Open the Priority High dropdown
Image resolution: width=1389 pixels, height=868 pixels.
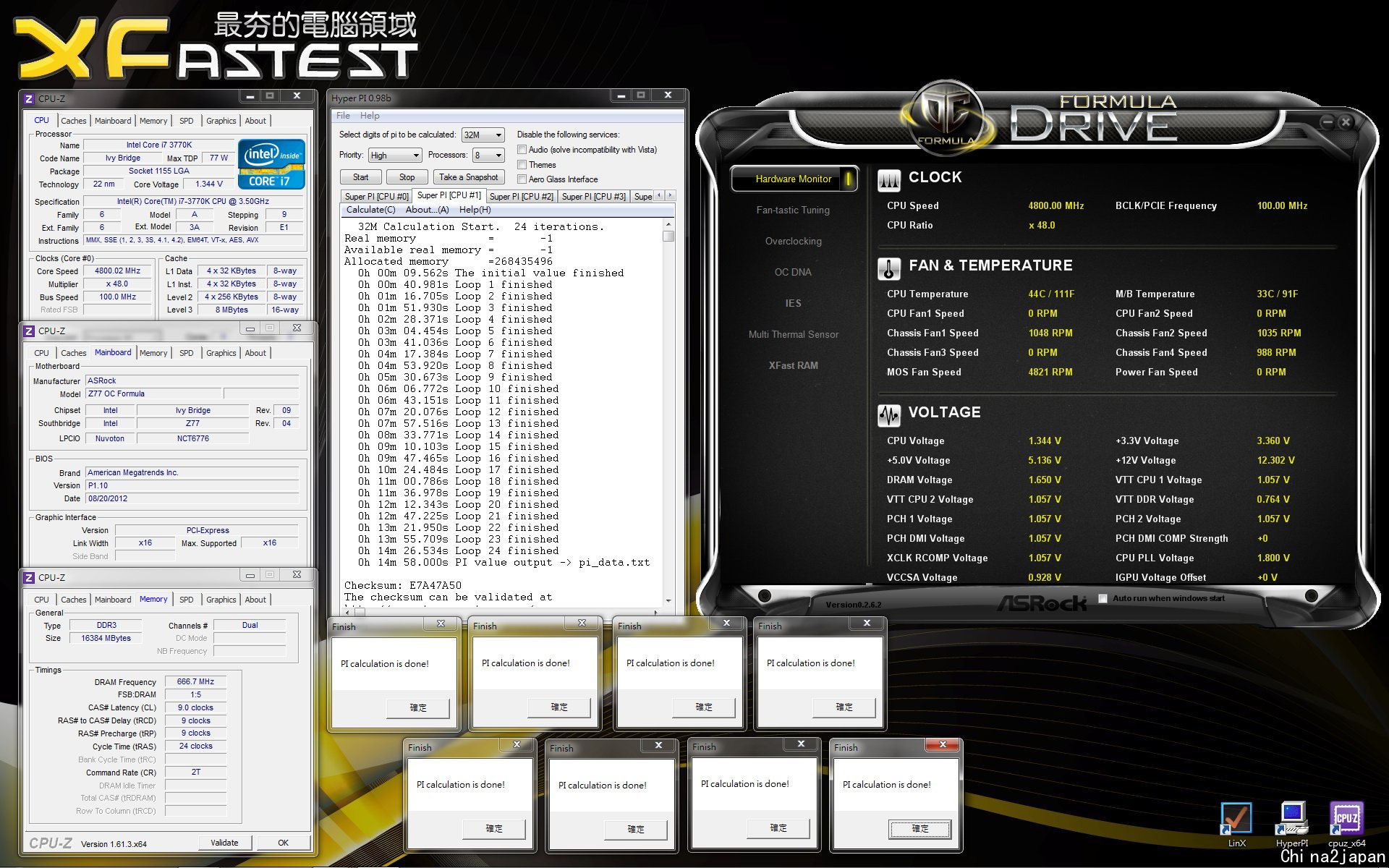(x=415, y=156)
